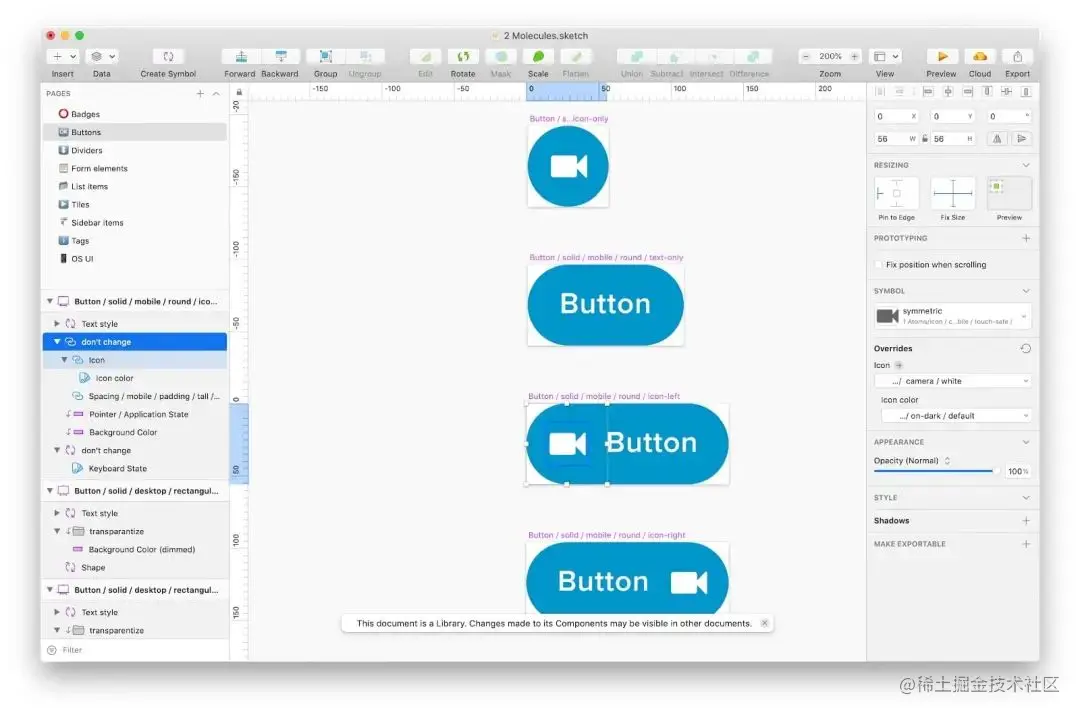This screenshot has height=715, width=1080.
Task: Open the View options menu
Action: (886, 56)
